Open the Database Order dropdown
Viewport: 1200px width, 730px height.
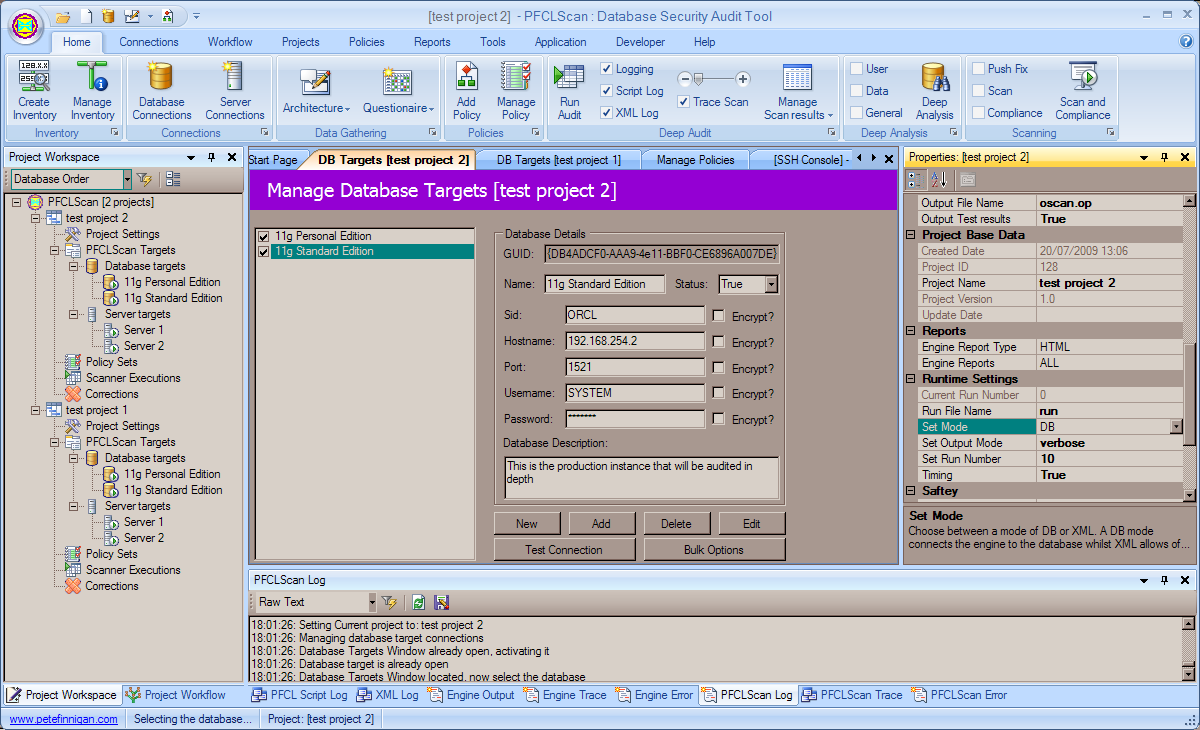click(127, 179)
